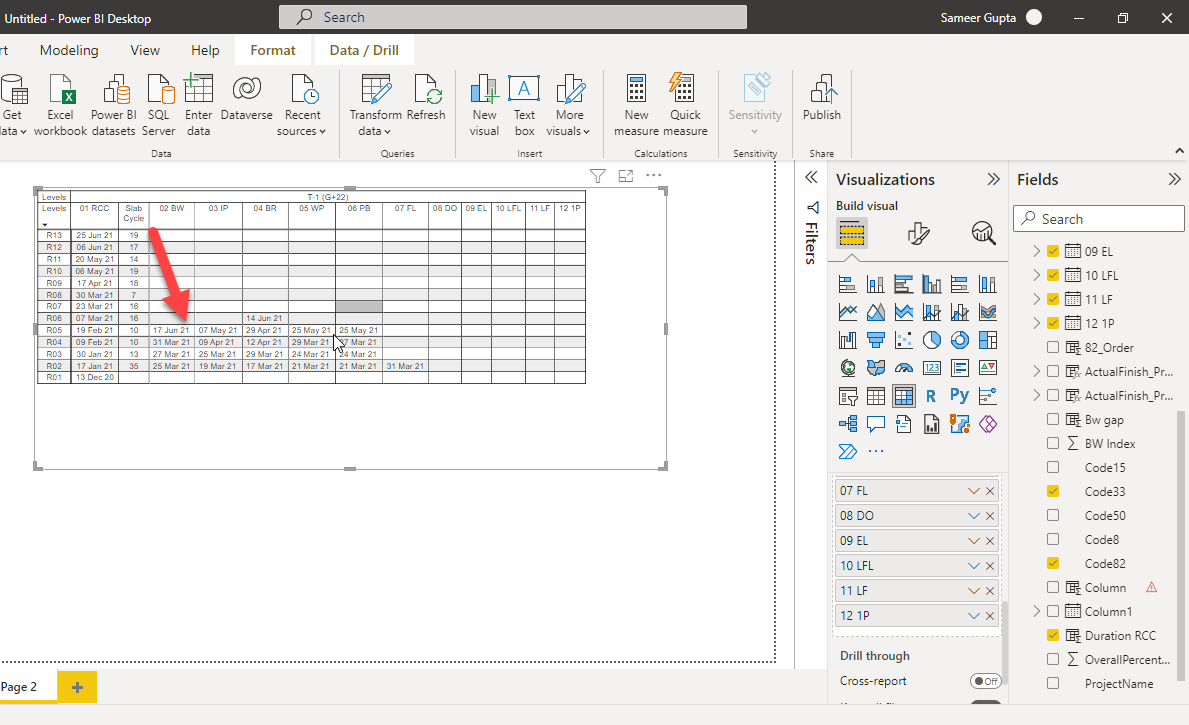Check the Code15 field

[x=1053, y=467]
